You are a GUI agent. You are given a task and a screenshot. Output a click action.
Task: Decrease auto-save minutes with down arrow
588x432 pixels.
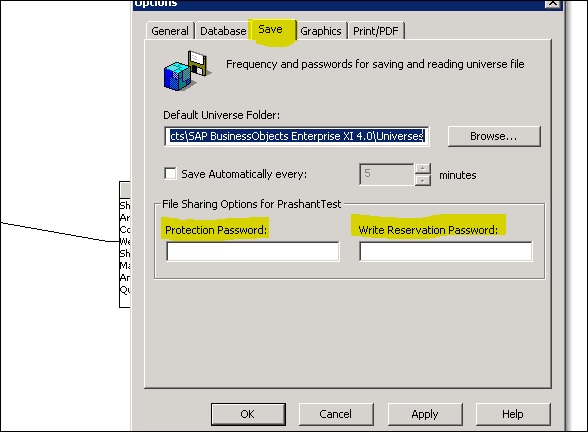[x=423, y=180]
